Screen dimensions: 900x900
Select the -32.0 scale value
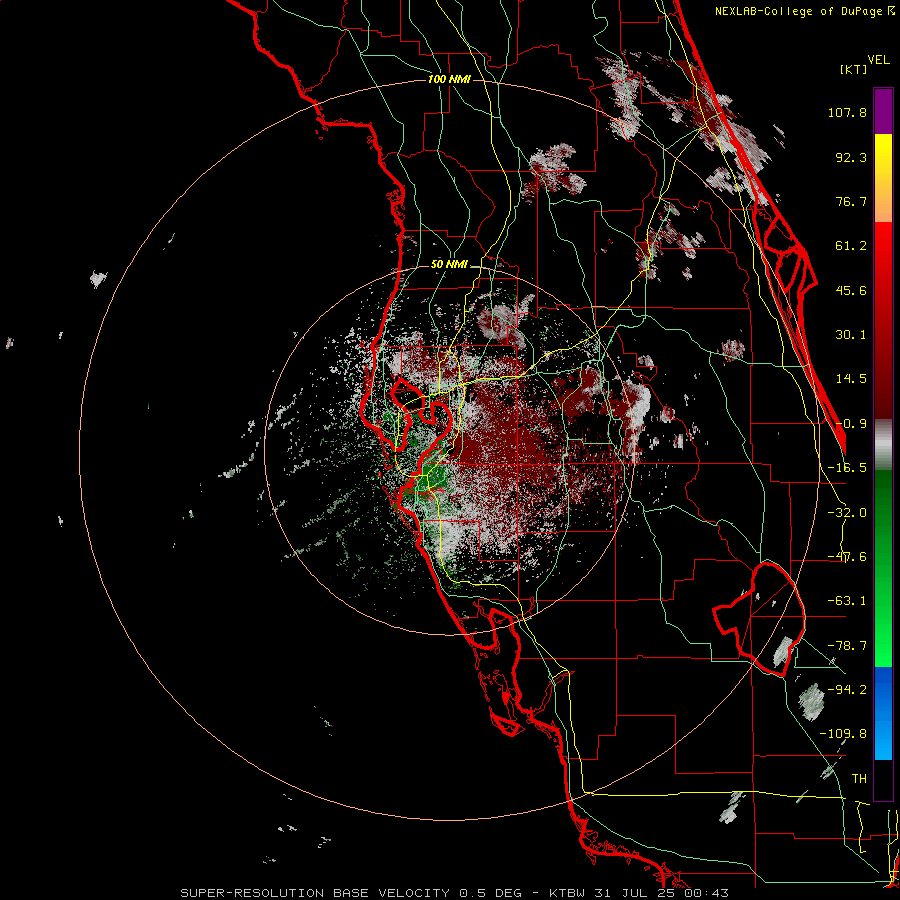847,513
